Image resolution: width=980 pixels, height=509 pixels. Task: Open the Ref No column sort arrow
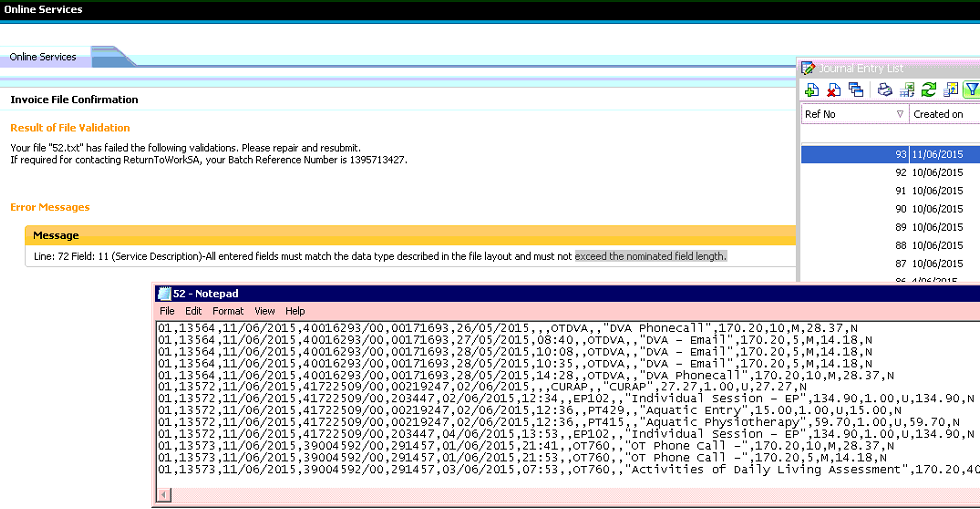pyautogui.click(x=900, y=115)
